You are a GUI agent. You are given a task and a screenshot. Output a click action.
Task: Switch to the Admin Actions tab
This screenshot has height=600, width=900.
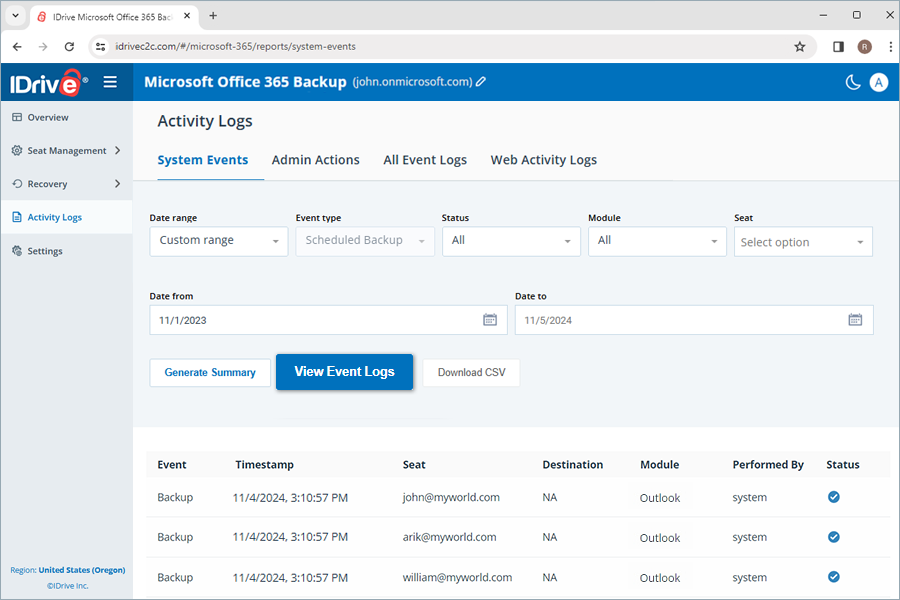tap(316, 160)
